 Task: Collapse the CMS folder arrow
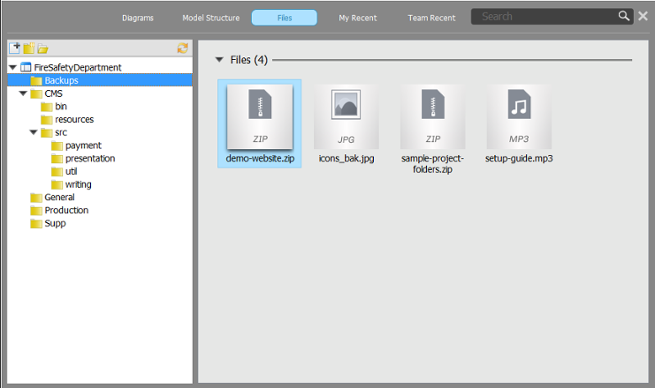pos(23,93)
